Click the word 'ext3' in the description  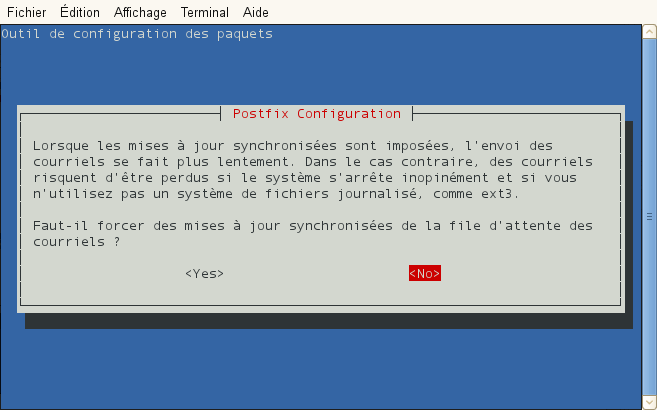click(x=496, y=194)
